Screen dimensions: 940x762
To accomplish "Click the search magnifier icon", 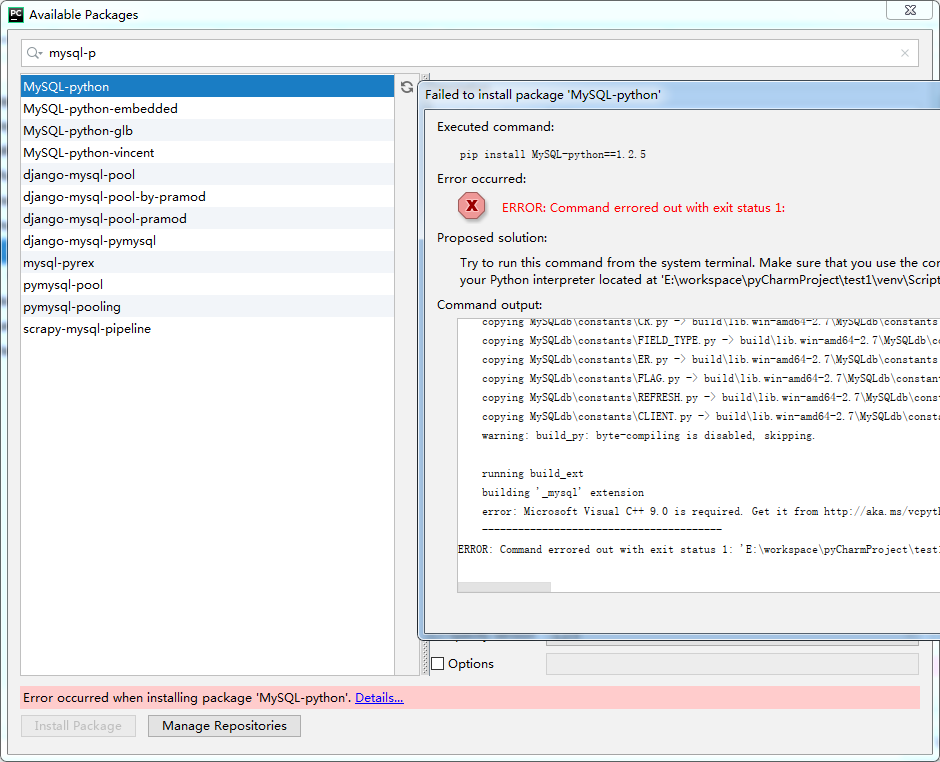I will pyautogui.click(x=34, y=53).
